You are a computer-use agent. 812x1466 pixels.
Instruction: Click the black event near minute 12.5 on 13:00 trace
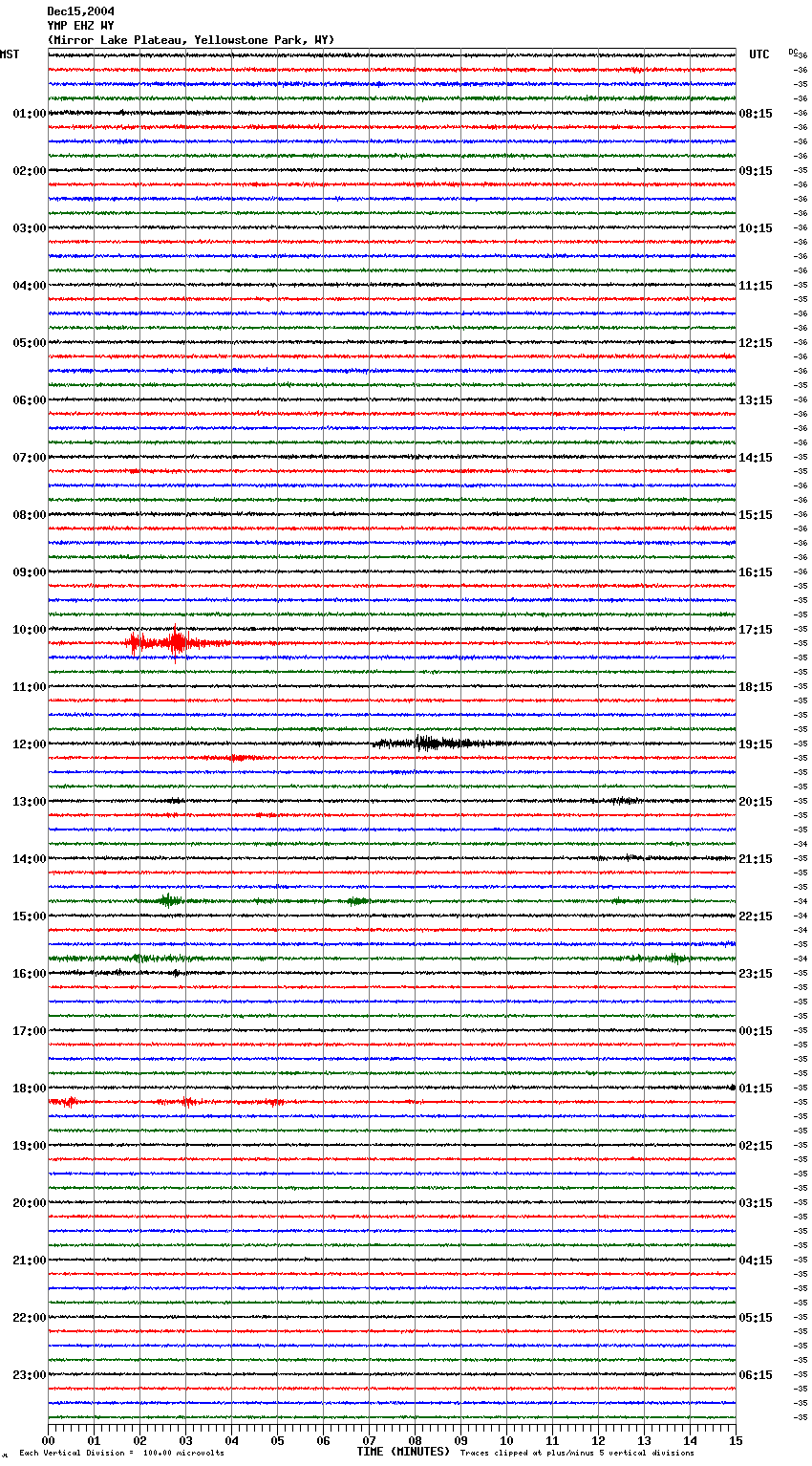pos(624,801)
